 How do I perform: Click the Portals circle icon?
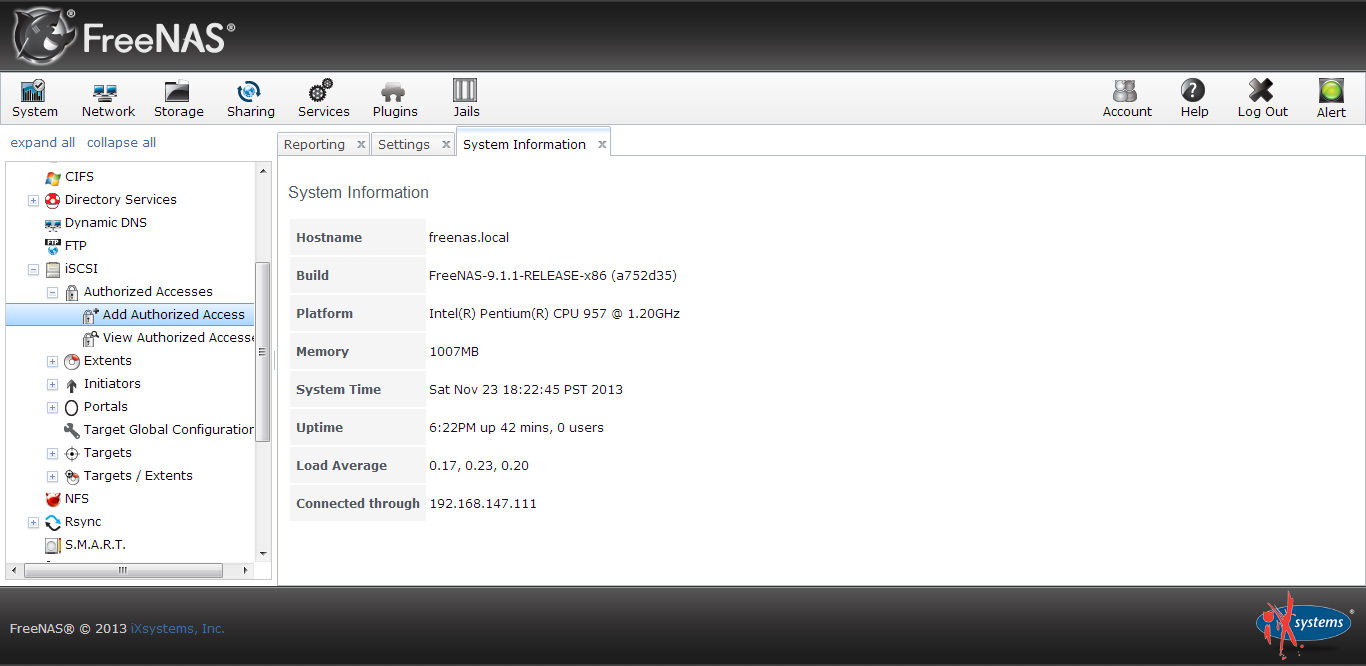point(72,407)
